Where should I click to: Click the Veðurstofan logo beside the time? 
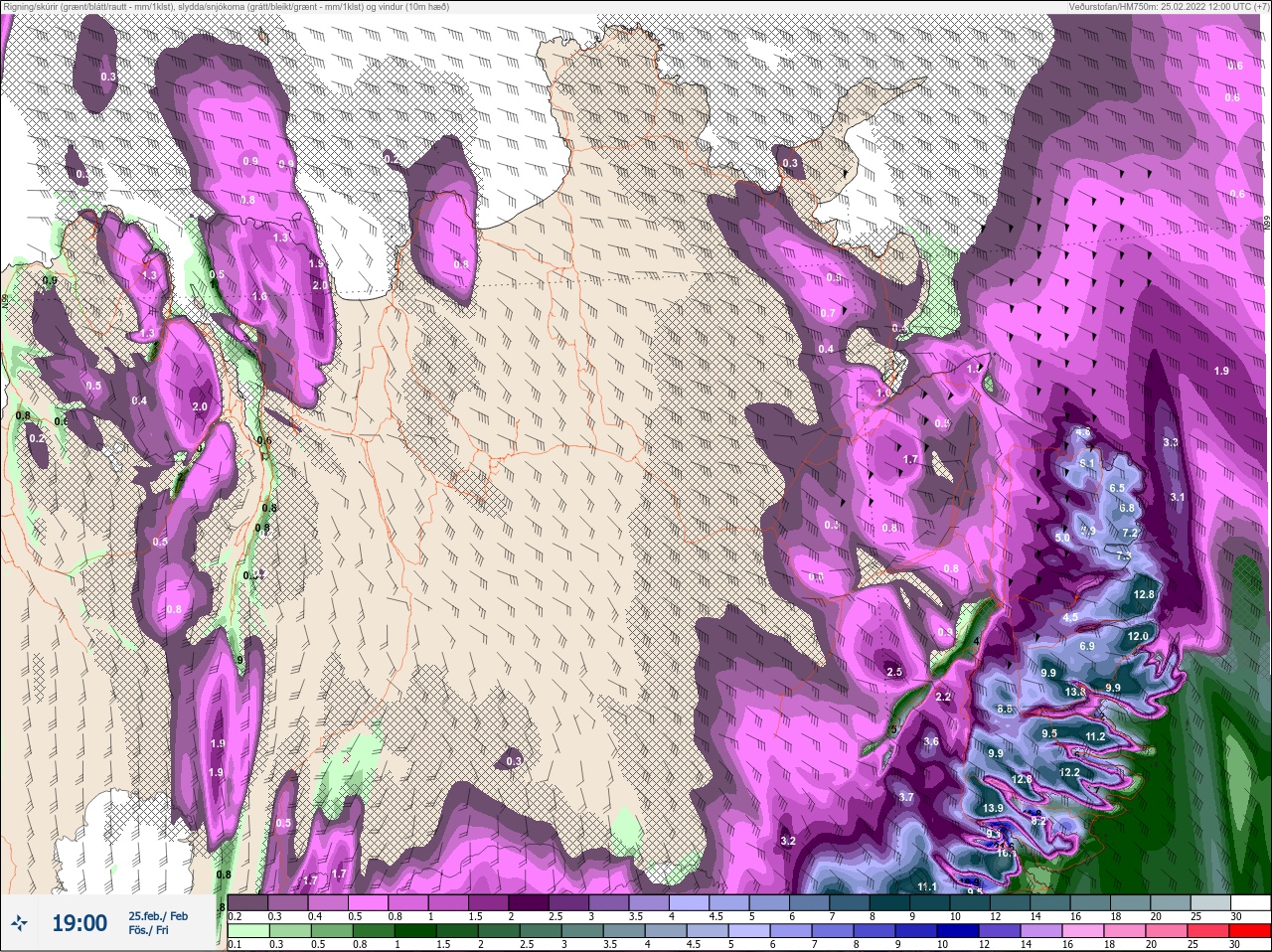click(20, 923)
